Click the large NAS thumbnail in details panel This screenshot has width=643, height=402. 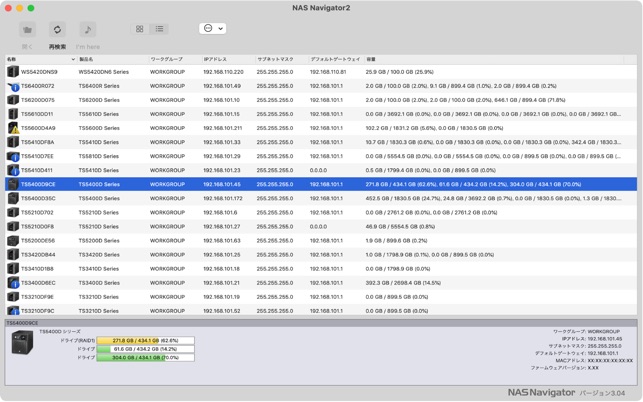[x=22, y=342]
